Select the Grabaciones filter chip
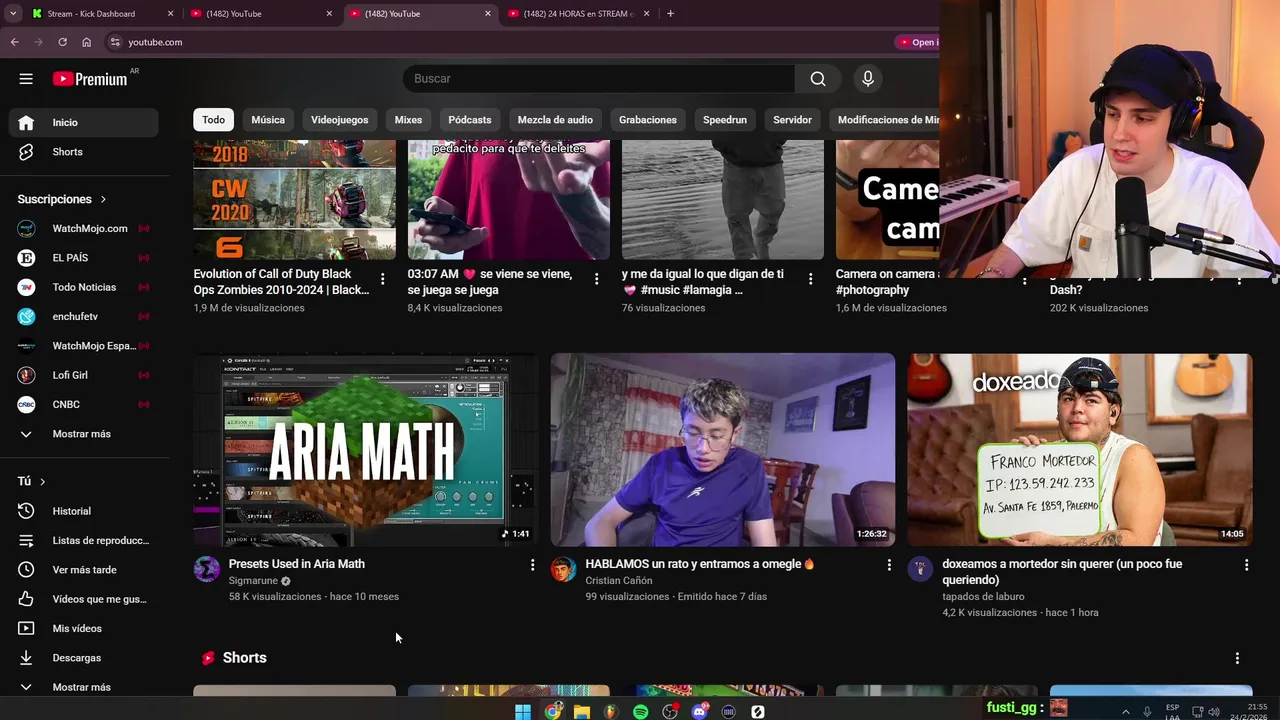Screen dimensions: 1280x720 click(x=648, y=120)
